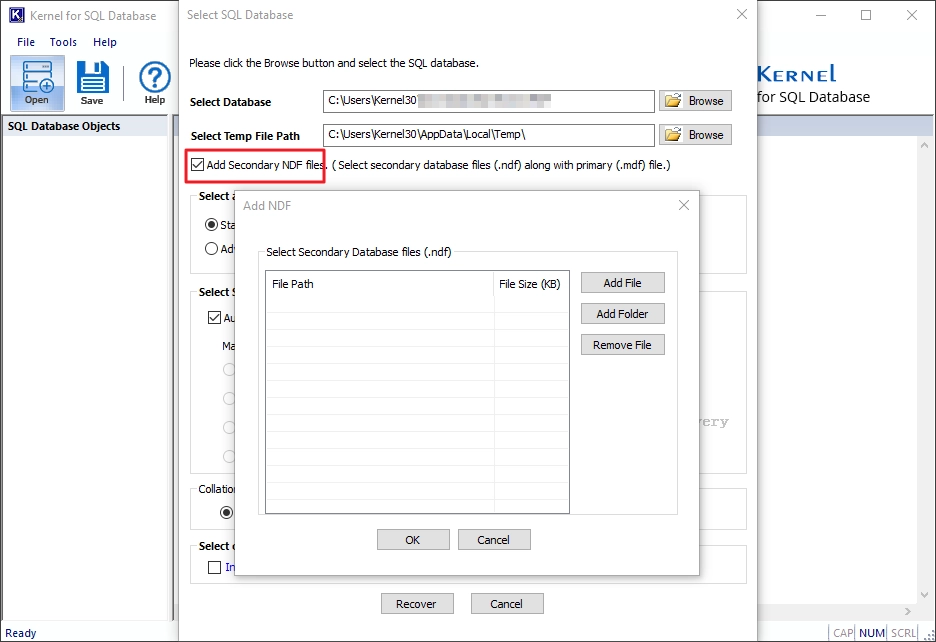Click Browse next to Select Temp File Path
Viewport: 936px width, 642px height.
pyautogui.click(x=695, y=135)
